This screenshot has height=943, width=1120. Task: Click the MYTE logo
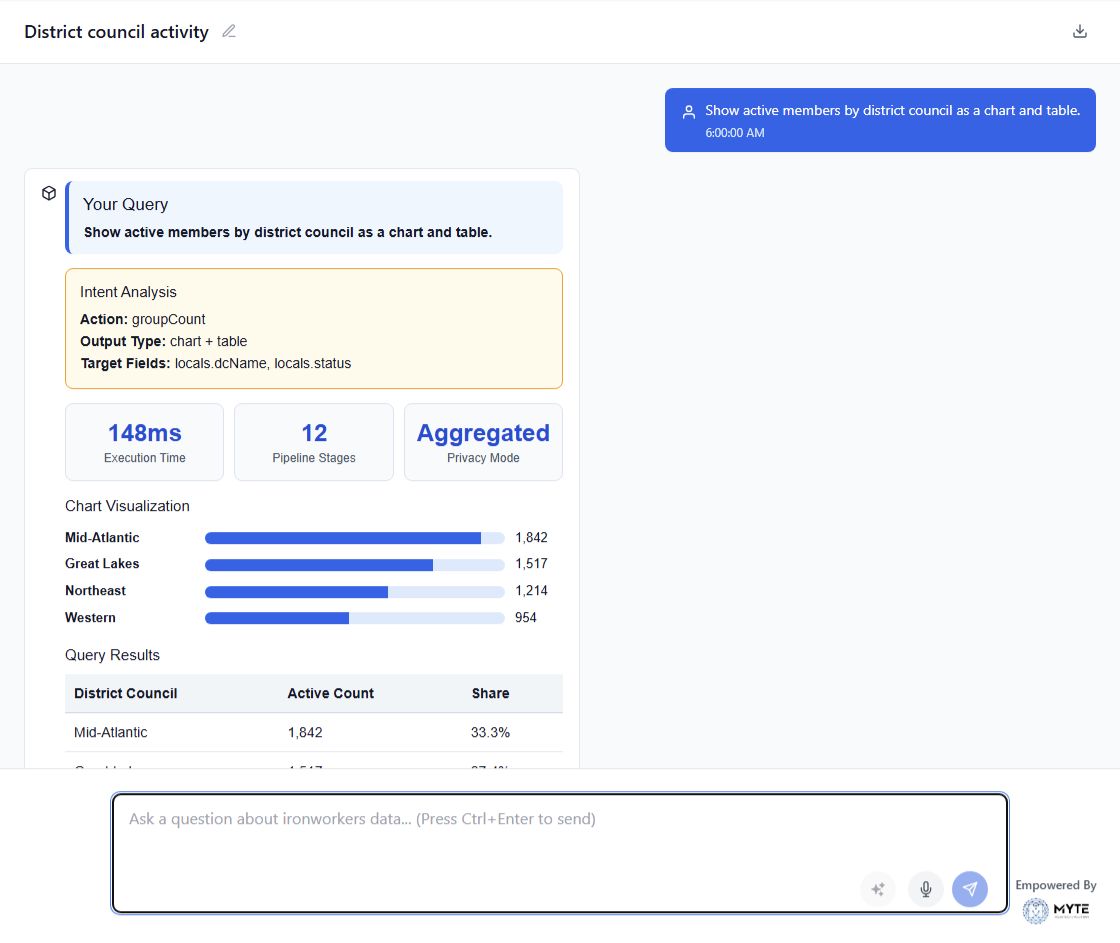[x=1056, y=910]
